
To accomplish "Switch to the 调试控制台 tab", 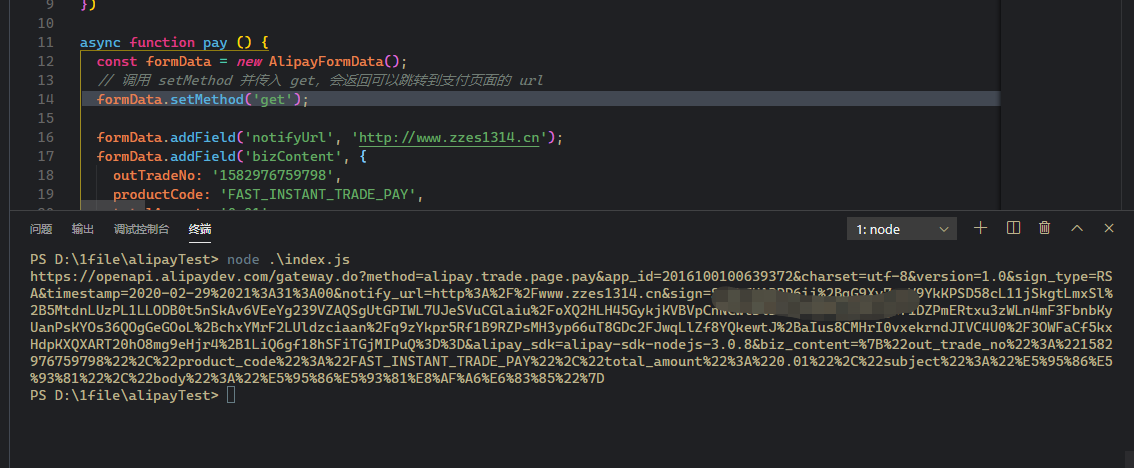I will 141,229.
